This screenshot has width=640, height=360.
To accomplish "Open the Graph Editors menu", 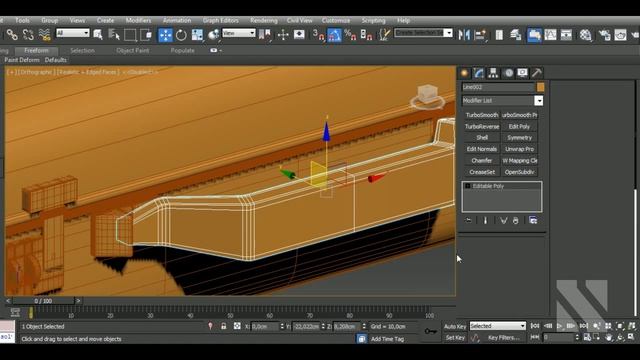I will pos(220,20).
